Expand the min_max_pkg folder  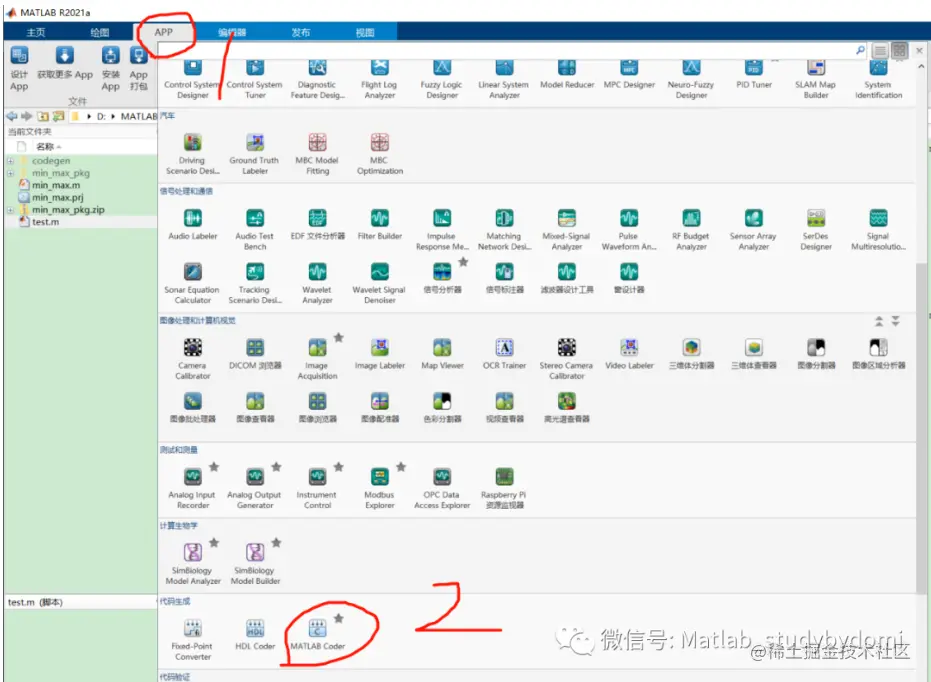[x=10, y=173]
